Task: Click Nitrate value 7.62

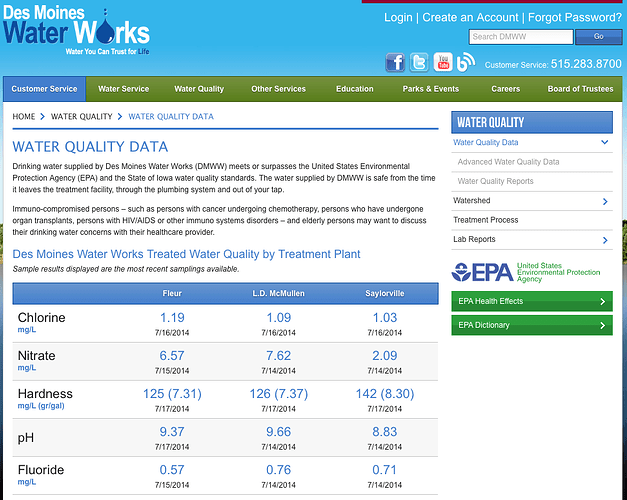Action: coord(279,356)
